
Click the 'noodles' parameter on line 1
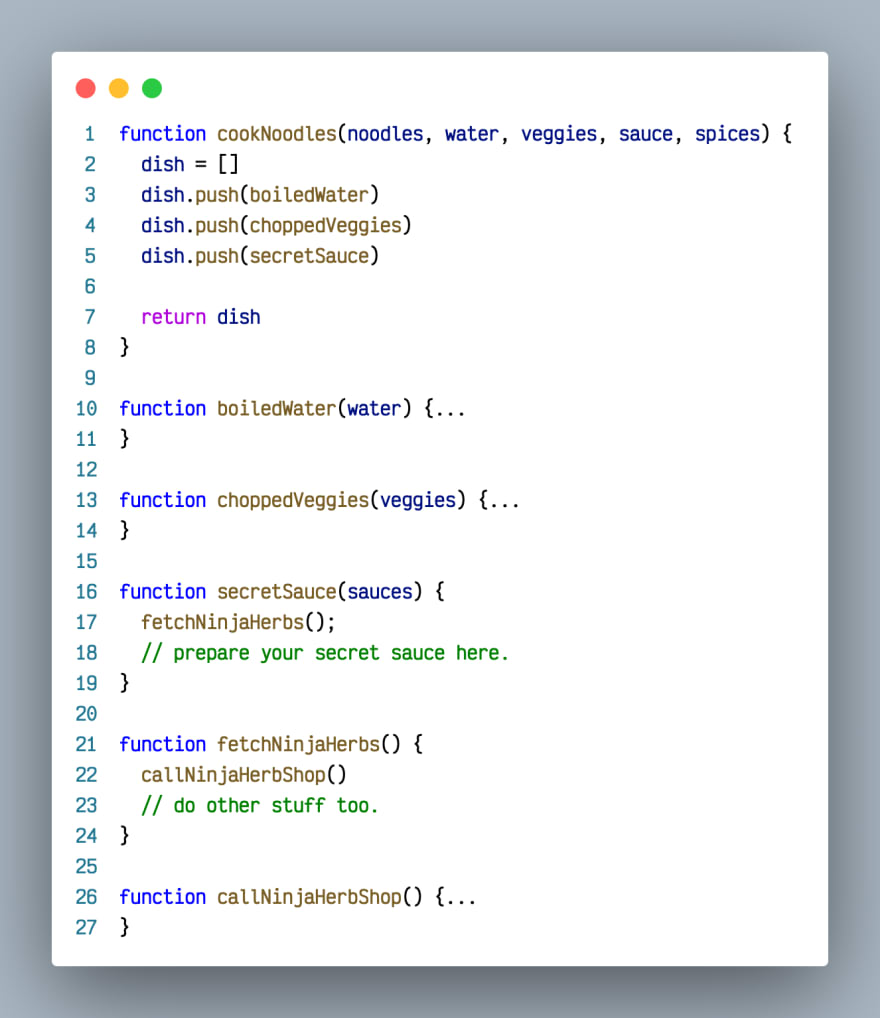click(x=385, y=134)
